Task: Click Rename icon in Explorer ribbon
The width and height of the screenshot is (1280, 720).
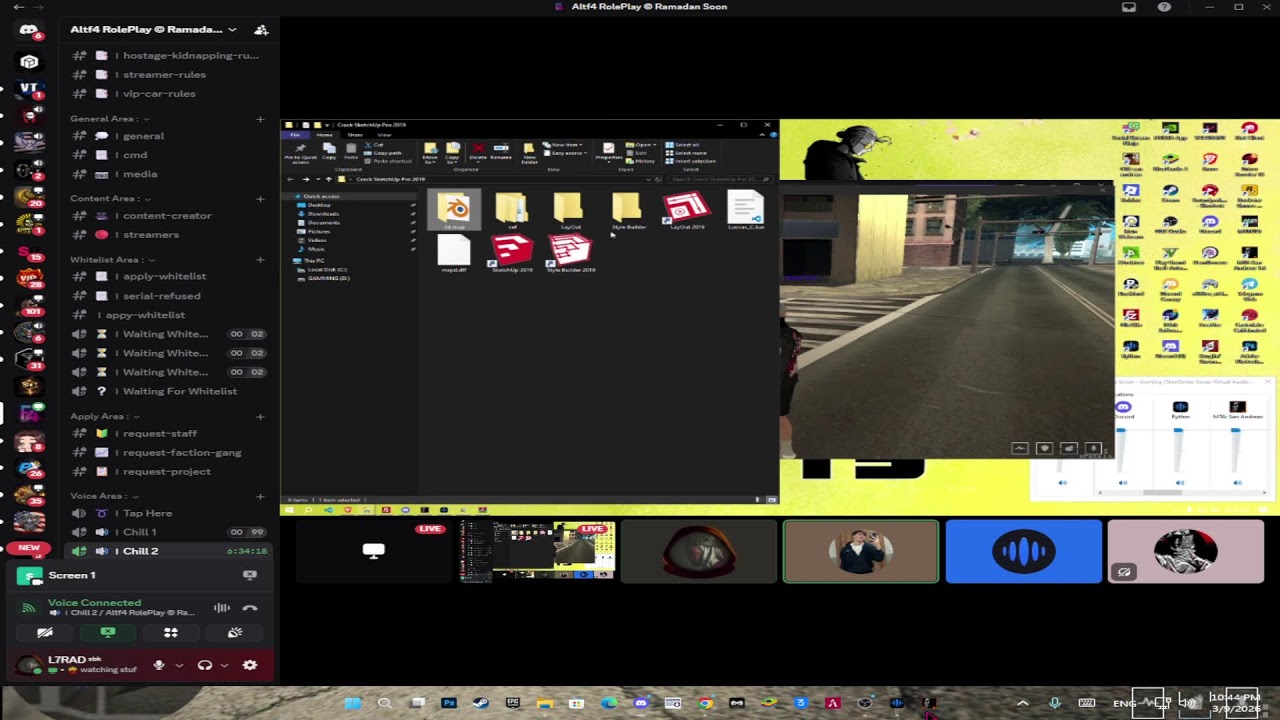Action: point(501,152)
